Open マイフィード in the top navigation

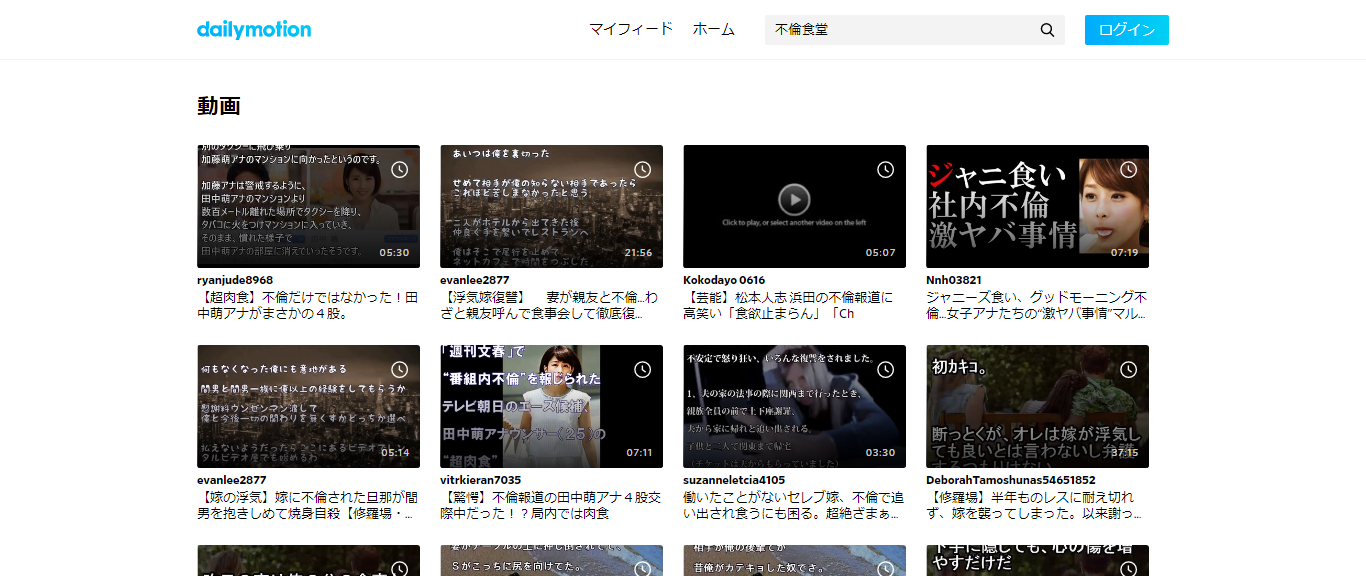pos(630,30)
